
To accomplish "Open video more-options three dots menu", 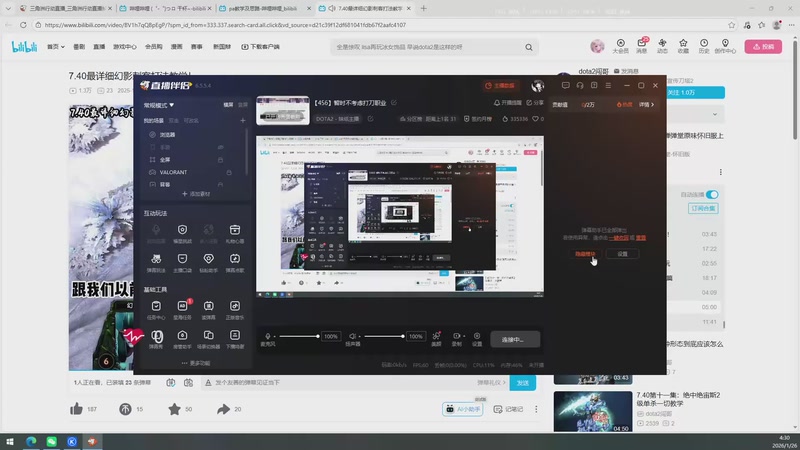I will (536, 409).
